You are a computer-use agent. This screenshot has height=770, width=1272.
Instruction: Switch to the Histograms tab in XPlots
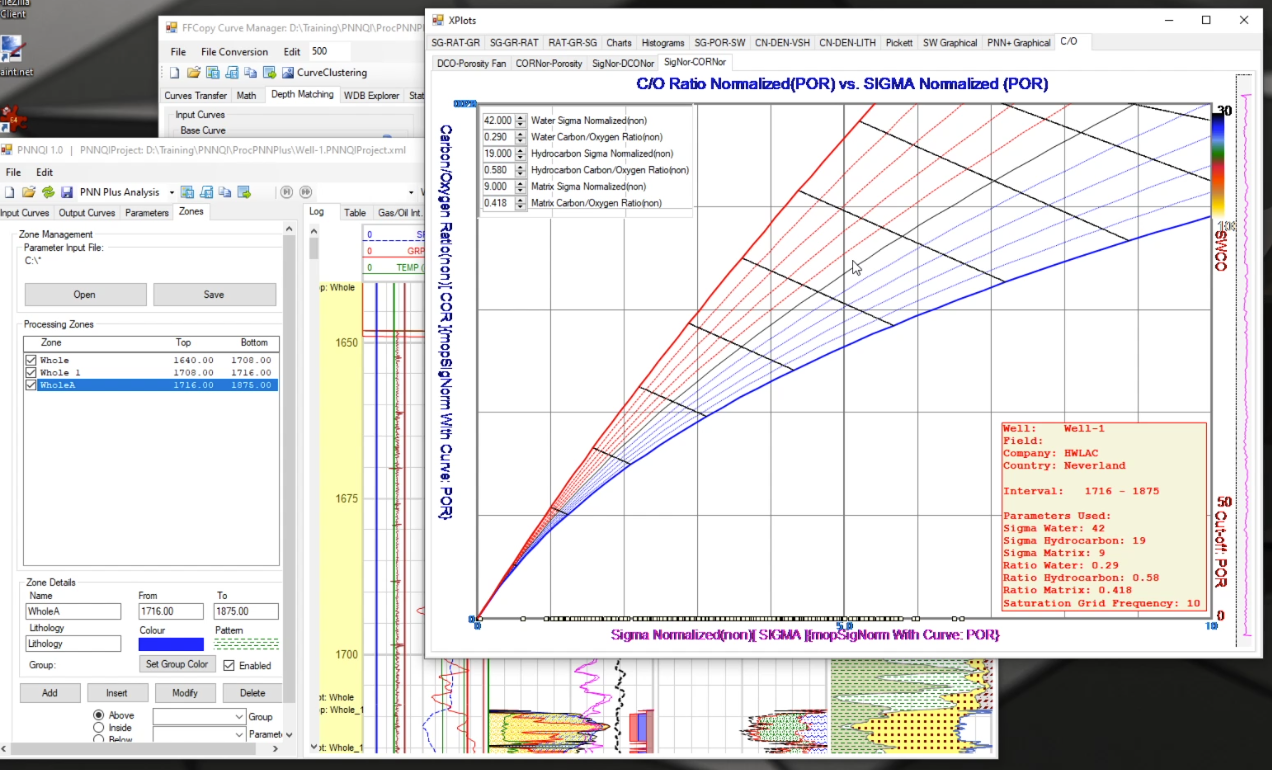click(663, 43)
